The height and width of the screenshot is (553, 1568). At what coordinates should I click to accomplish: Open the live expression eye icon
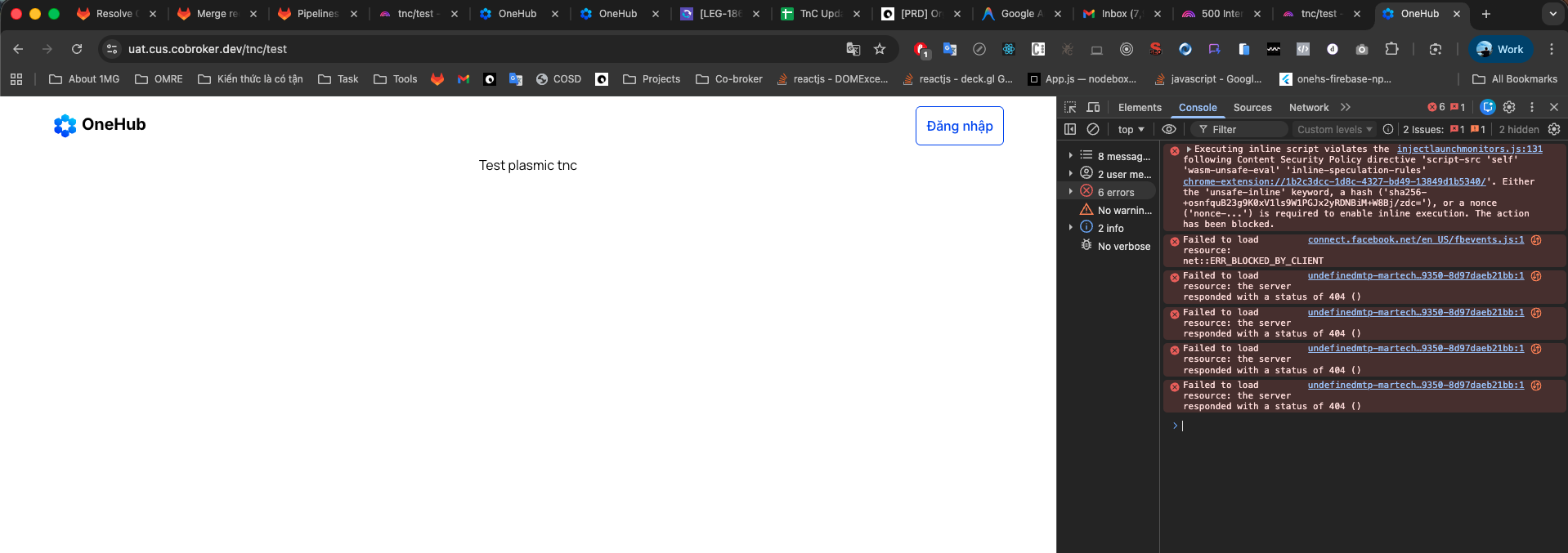pos(1169,129)
